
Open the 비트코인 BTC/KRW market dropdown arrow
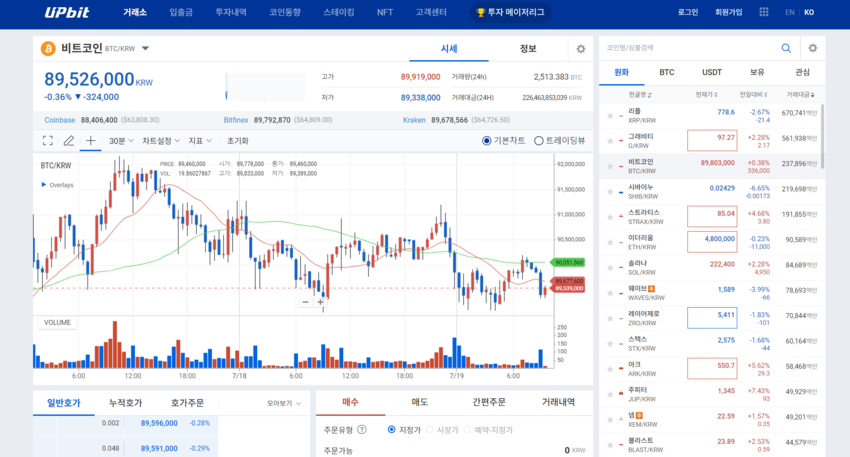[x=145, y=49]
